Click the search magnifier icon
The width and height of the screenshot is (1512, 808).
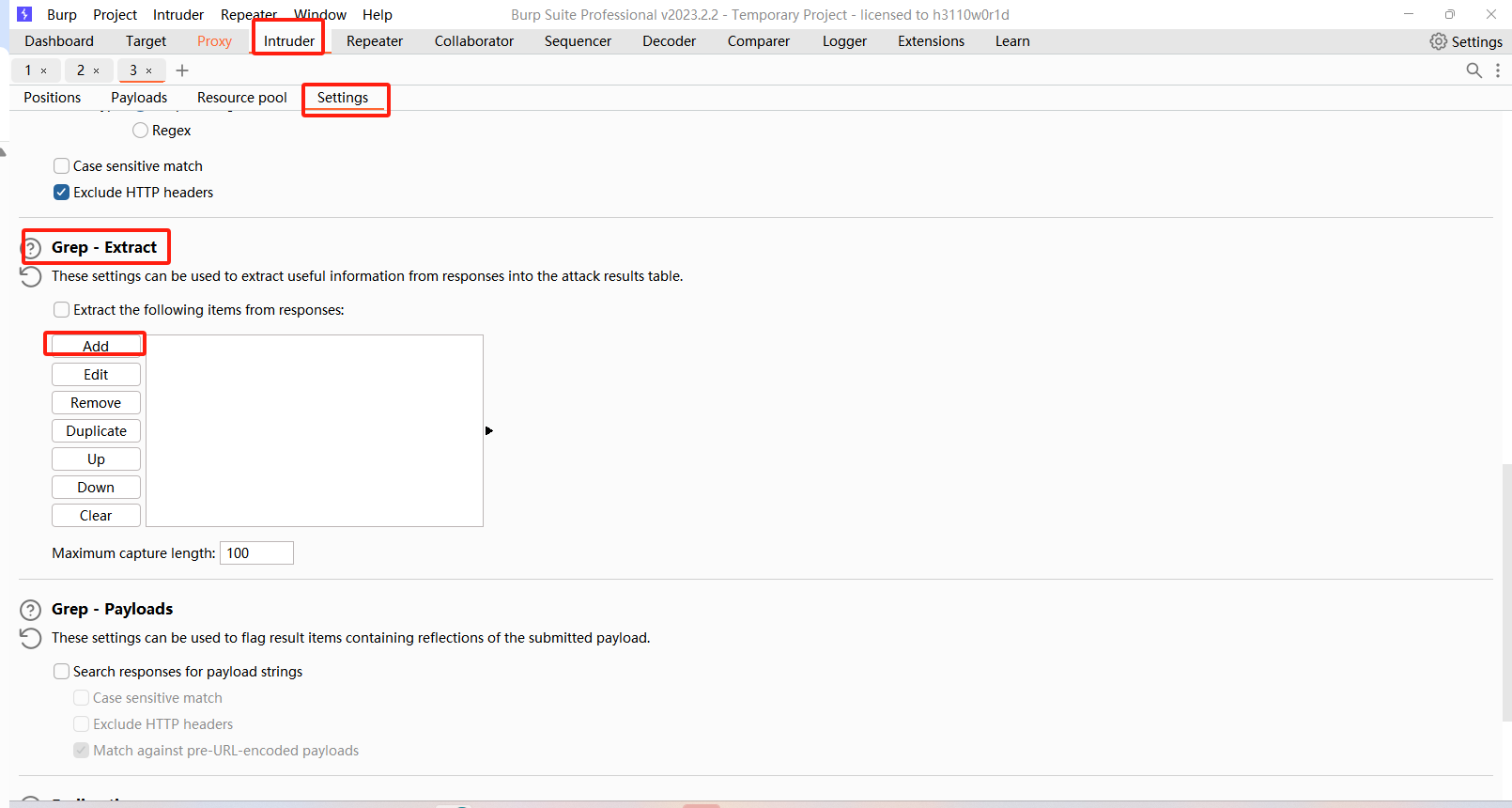1473,70
